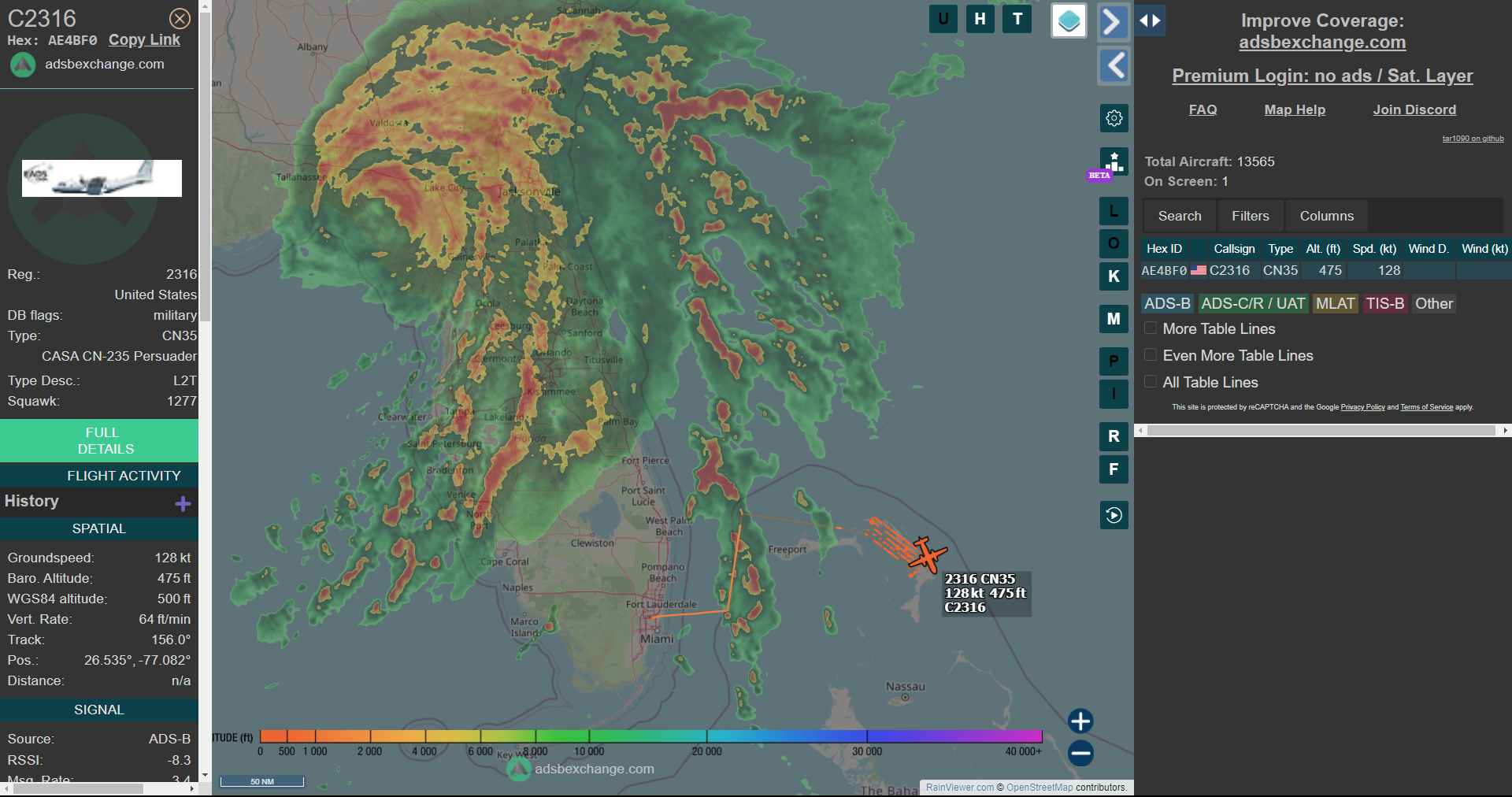The width and height of the screenshot is (1512, 797).
Task: Select the orange aircraft icon on map
Action: pos(926,554)
